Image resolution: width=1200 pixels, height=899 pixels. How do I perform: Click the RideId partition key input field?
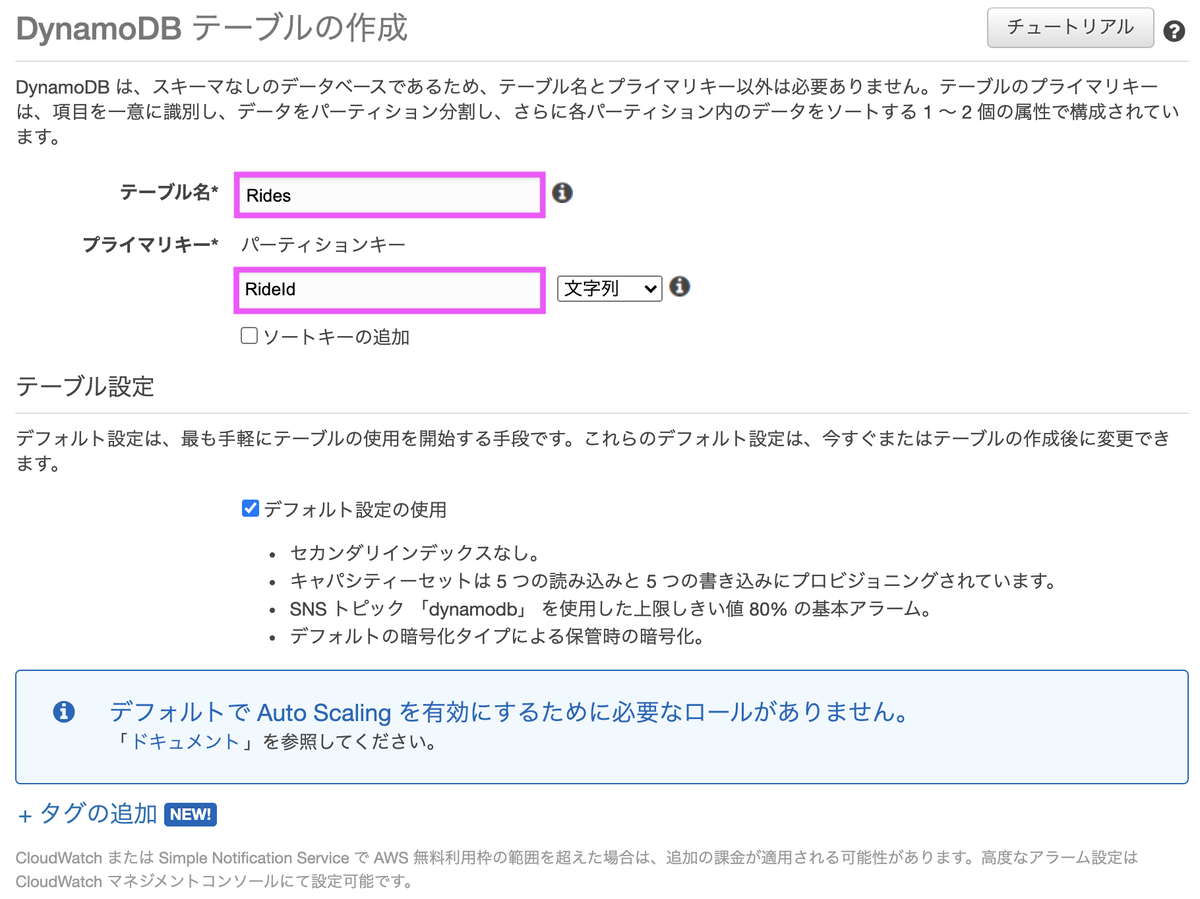pos(389,289)
